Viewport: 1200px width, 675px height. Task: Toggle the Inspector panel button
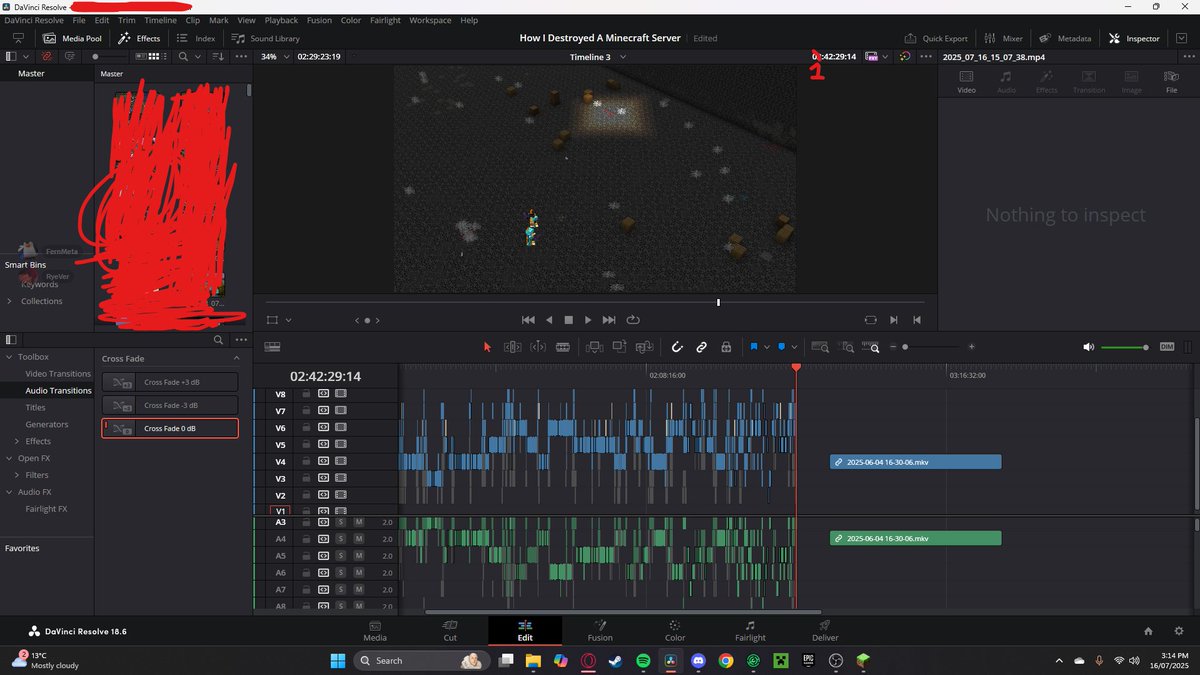[x=1135, y=38]
